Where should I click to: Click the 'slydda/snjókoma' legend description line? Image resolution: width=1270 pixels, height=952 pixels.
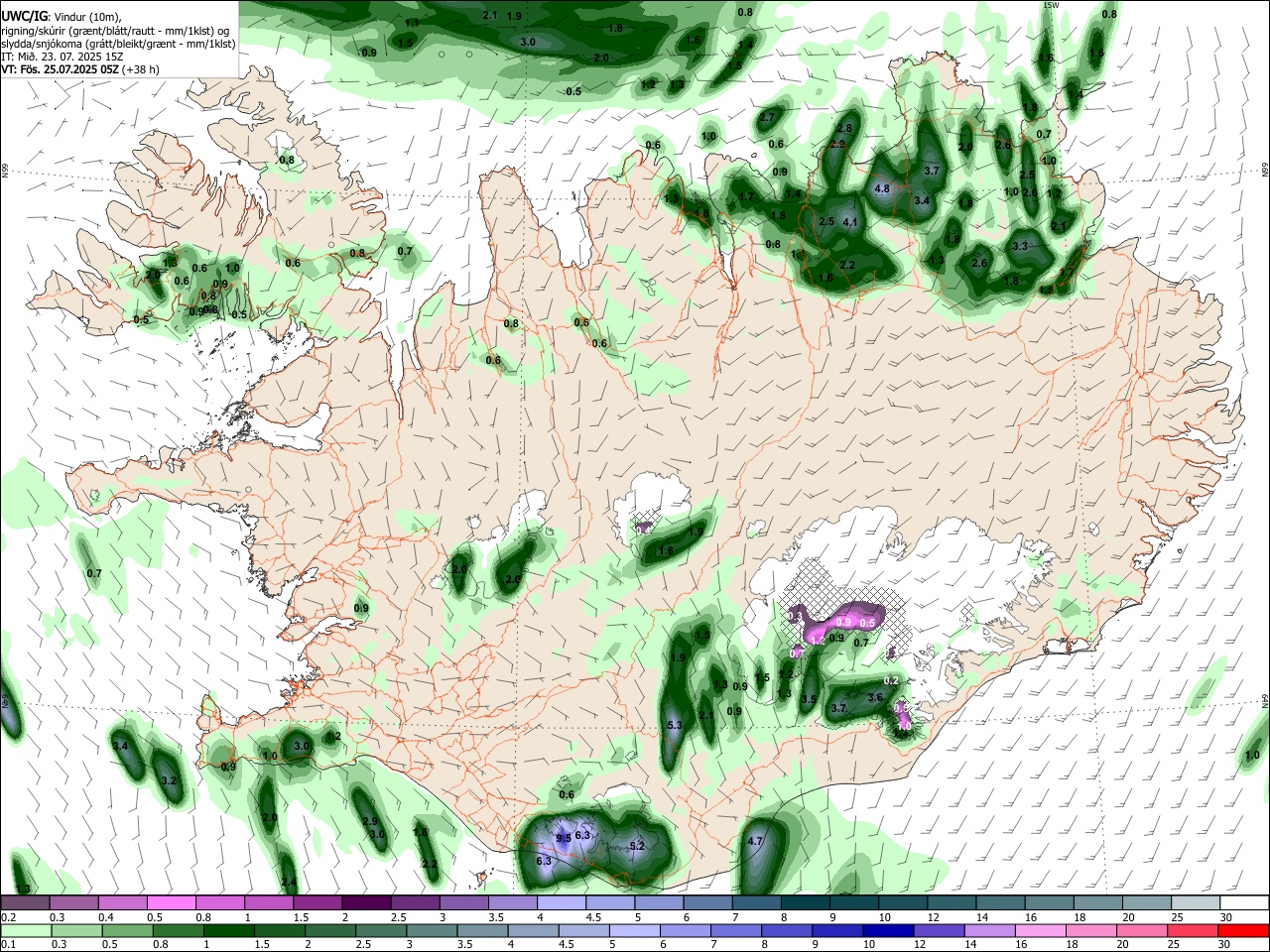click(118, 44)
